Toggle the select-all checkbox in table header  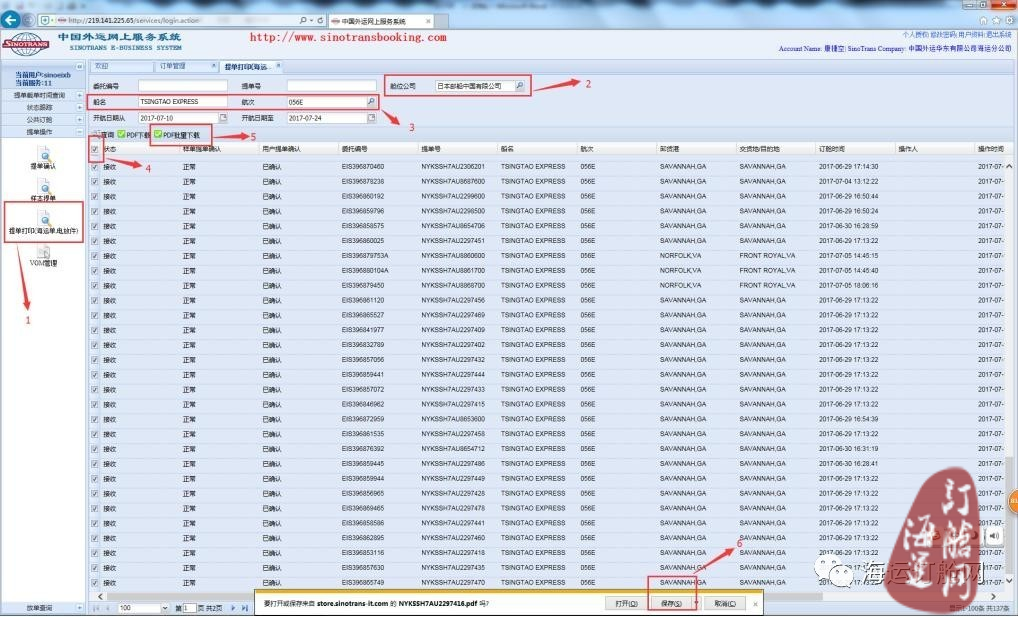tap(95, 149)
